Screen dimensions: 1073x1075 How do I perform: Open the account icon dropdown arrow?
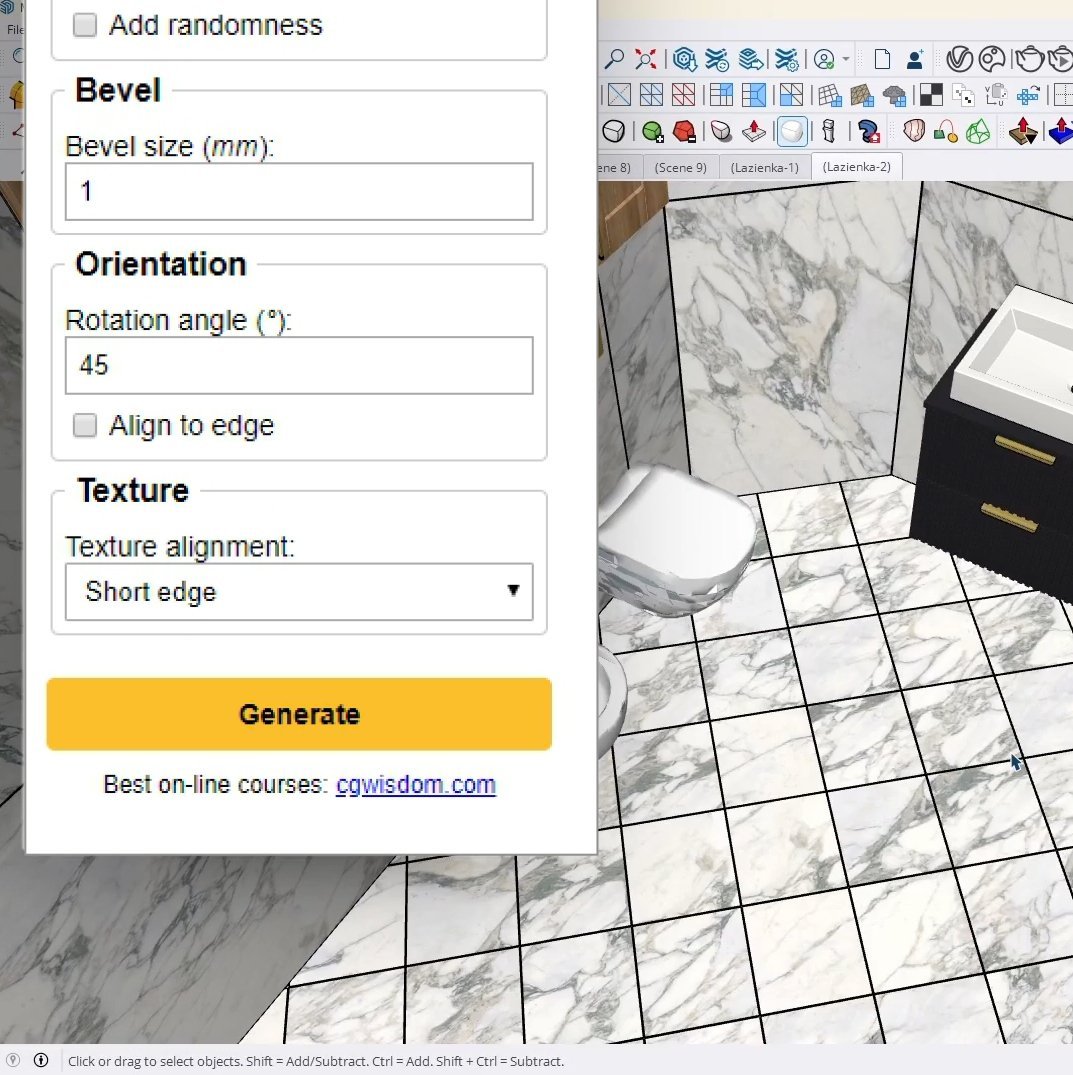845,59
